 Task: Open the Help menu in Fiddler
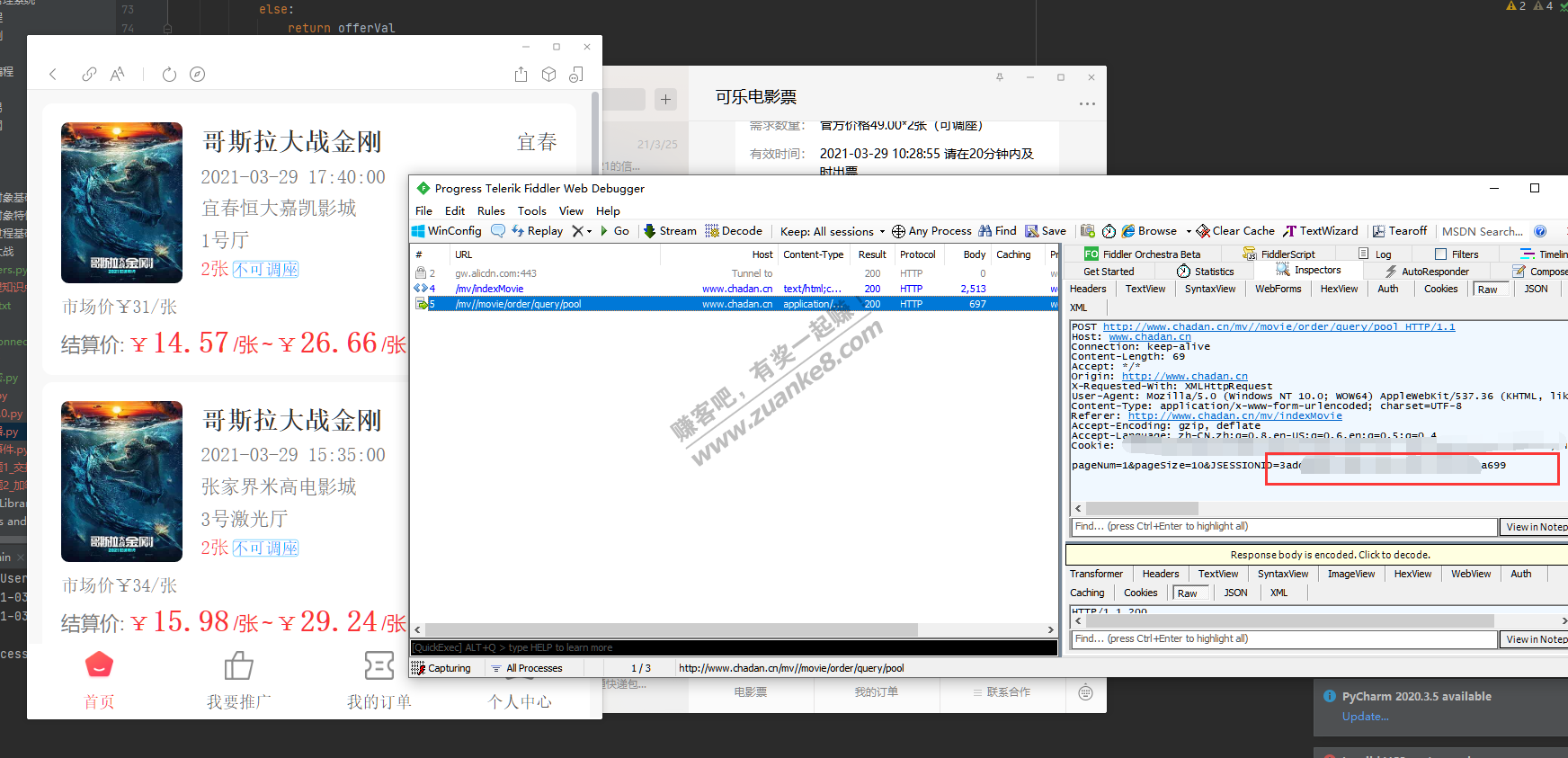click(608, 210)
